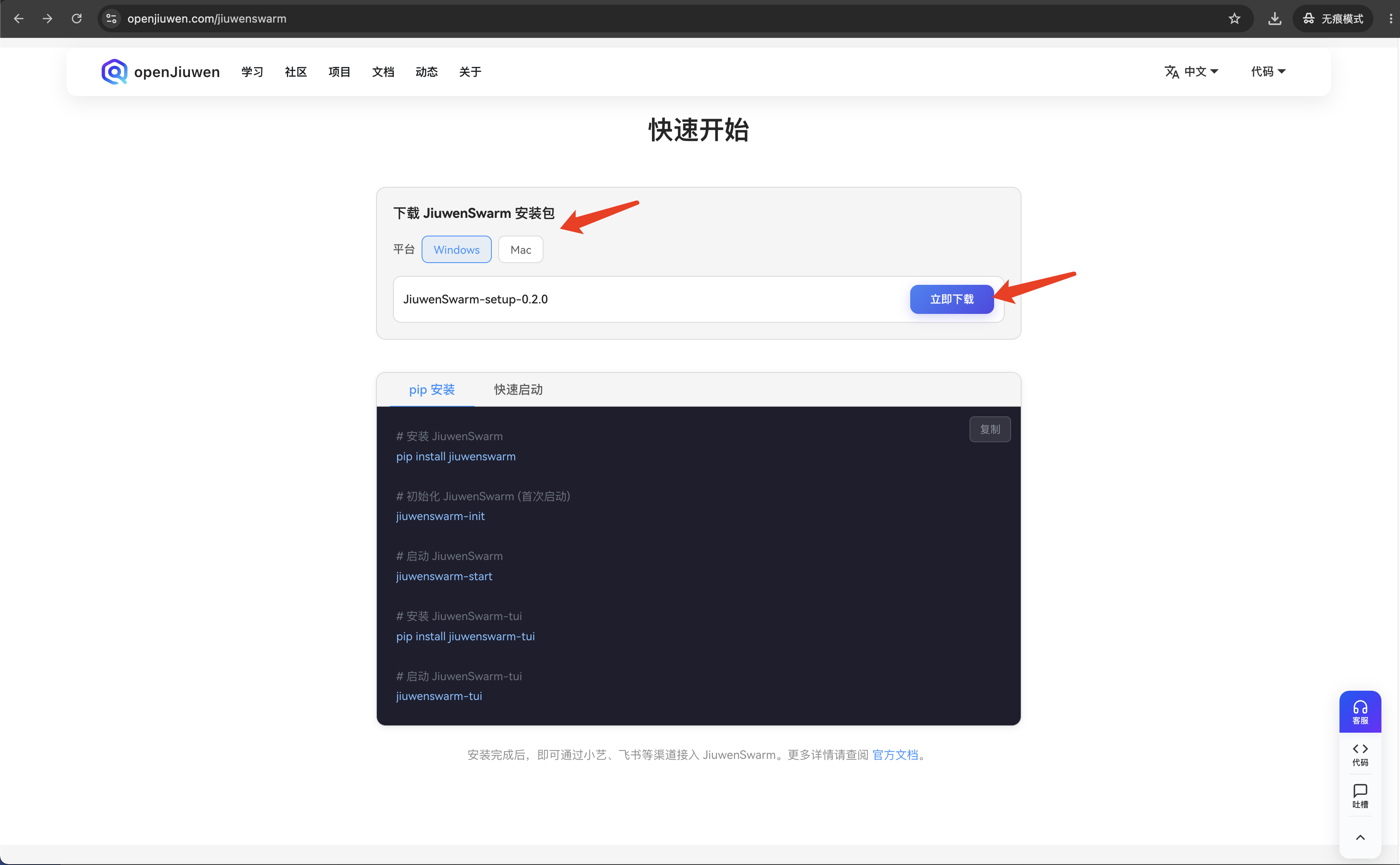1400x865 pixels.
Task: Click the openJiuwen logo
Action: tap(160, 71)
